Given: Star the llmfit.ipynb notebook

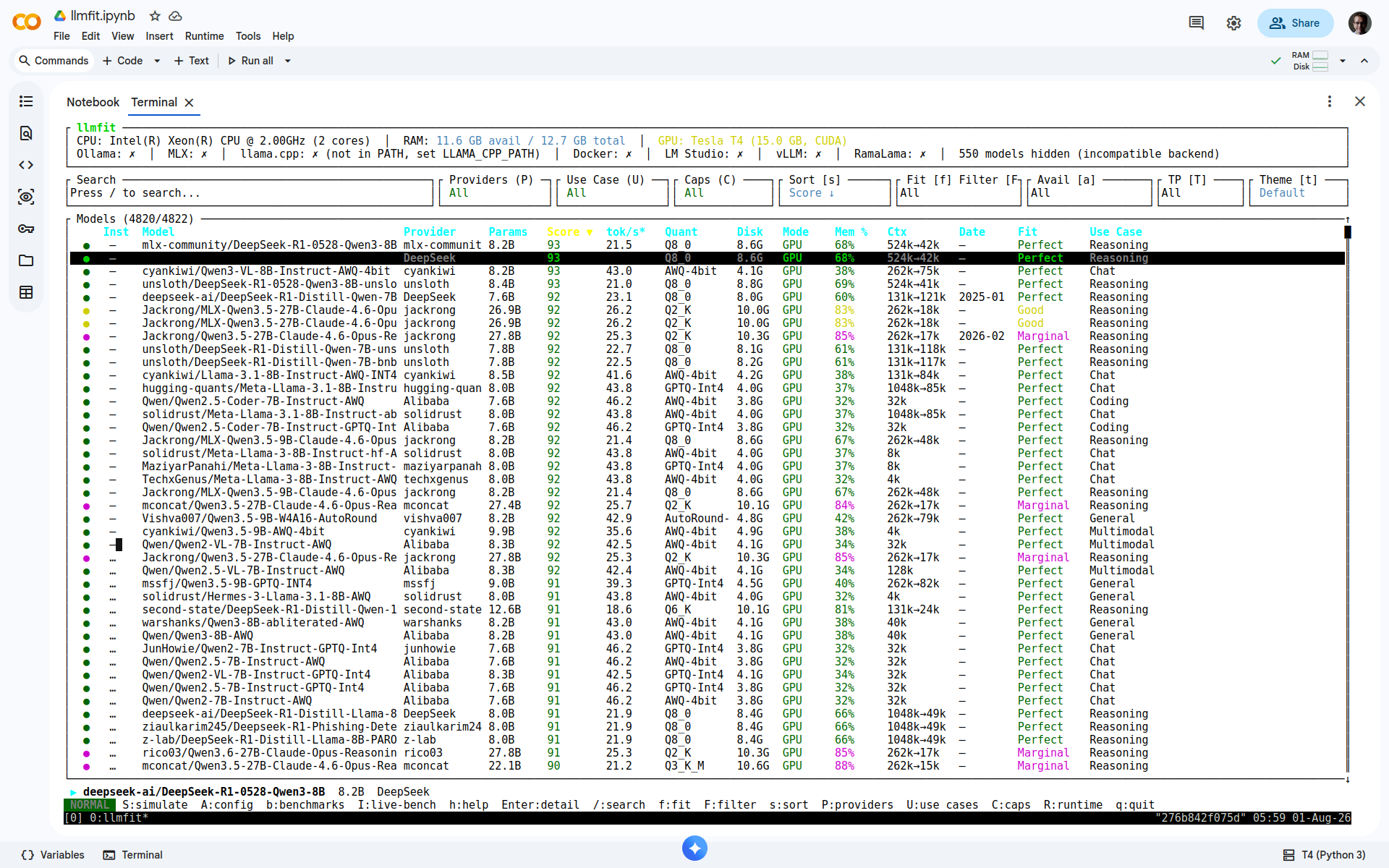Looking at the screenshot, I should [155, 16].
